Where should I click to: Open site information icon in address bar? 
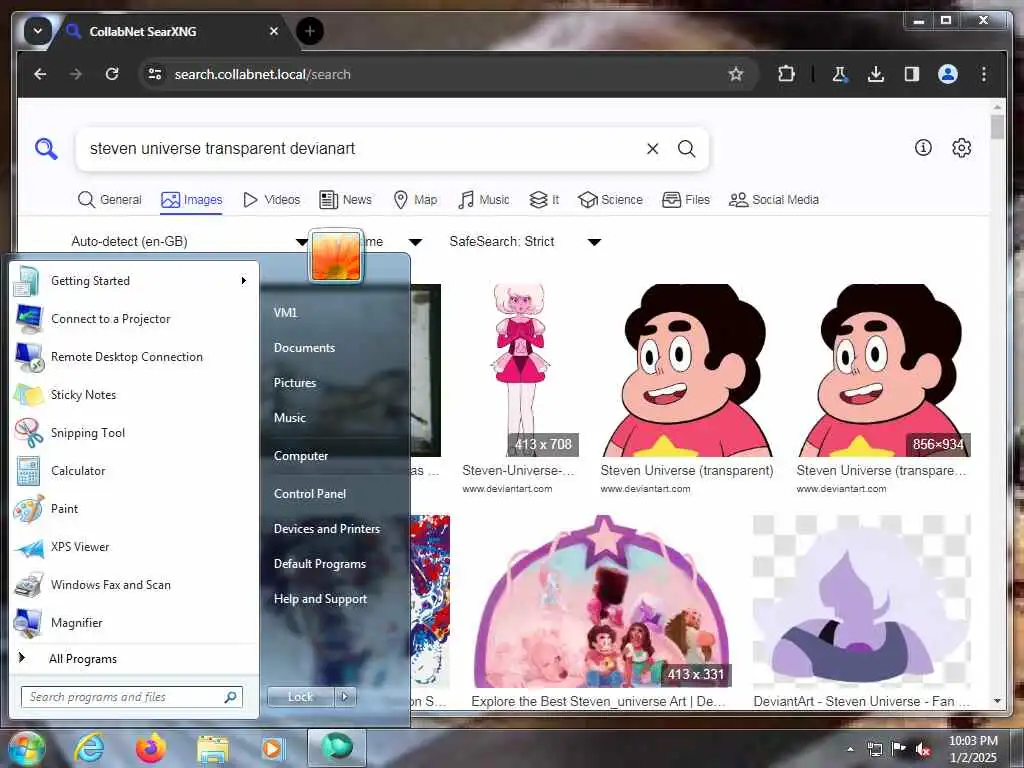coord(155,74)
